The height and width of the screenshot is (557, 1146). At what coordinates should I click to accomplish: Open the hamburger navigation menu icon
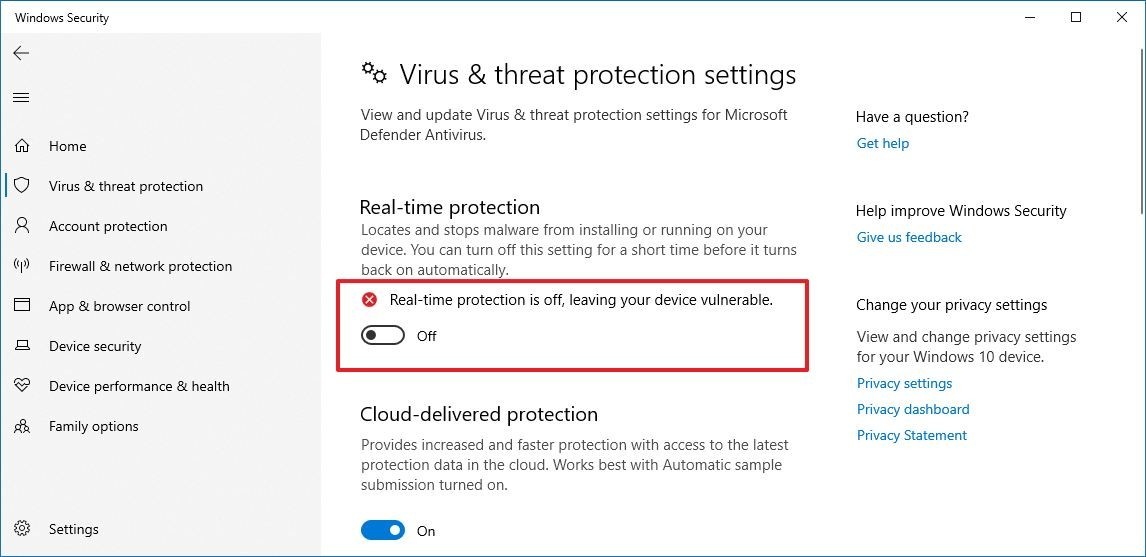click(21, 97)
